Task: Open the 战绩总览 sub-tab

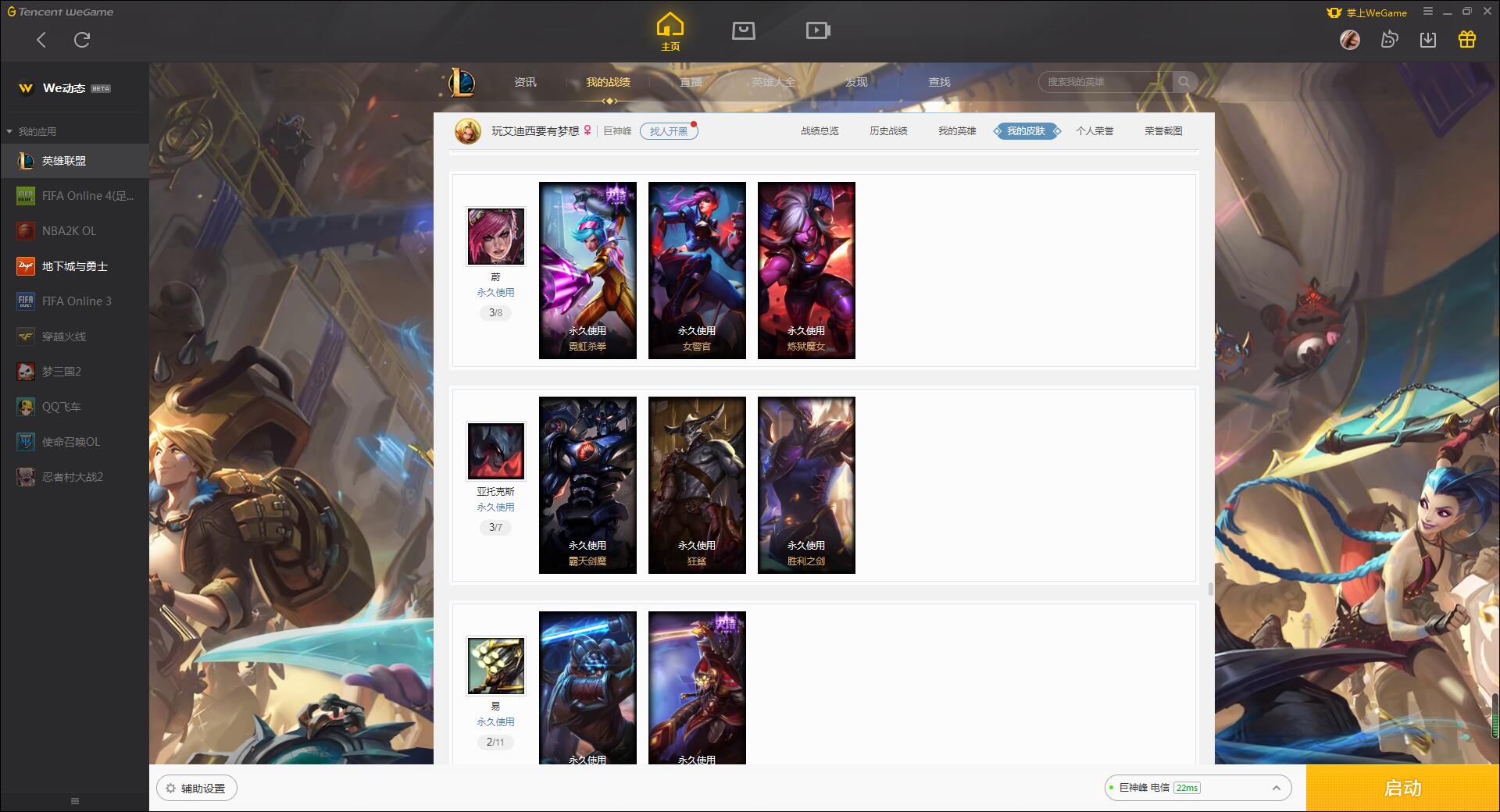Action: (820, 131)
